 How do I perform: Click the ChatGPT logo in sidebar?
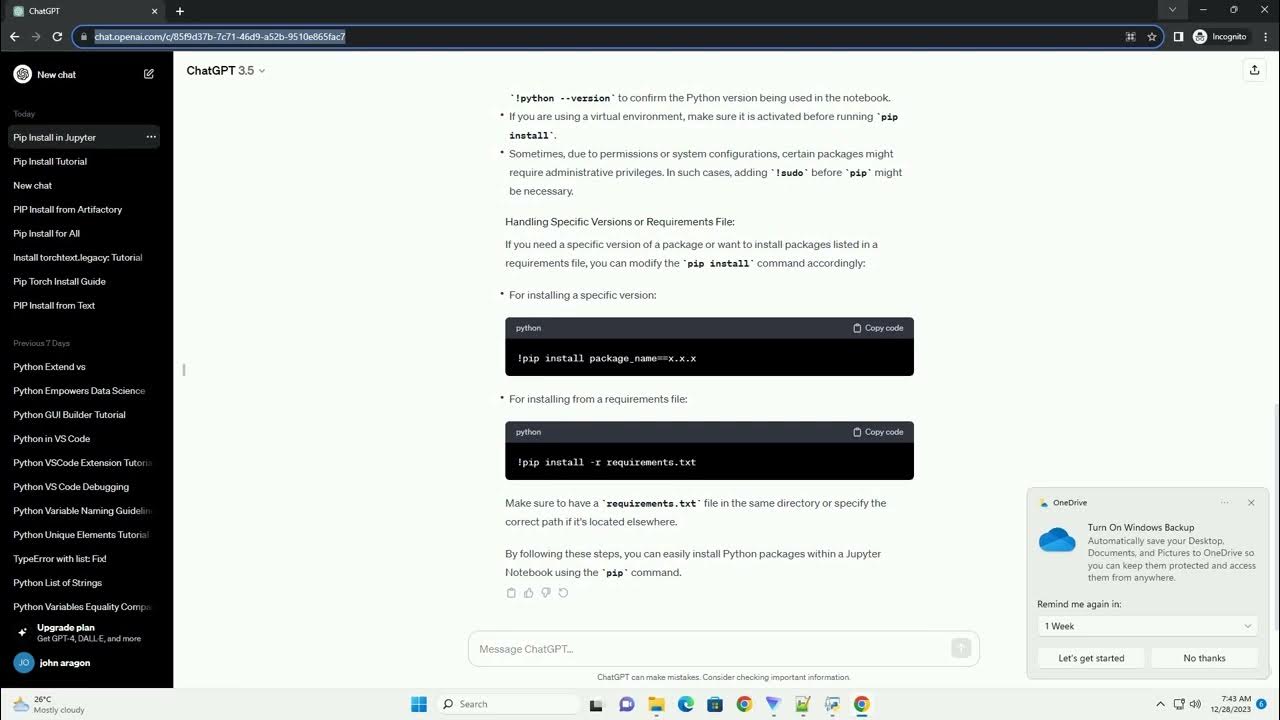click(x=22, y=74)
